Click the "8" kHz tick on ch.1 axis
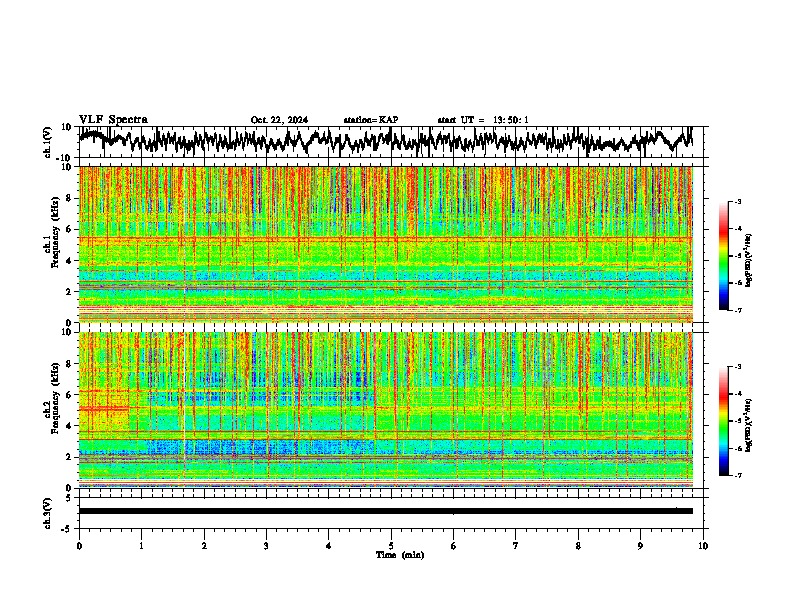This screenshot has height=612, width=792. click(69, 198)
